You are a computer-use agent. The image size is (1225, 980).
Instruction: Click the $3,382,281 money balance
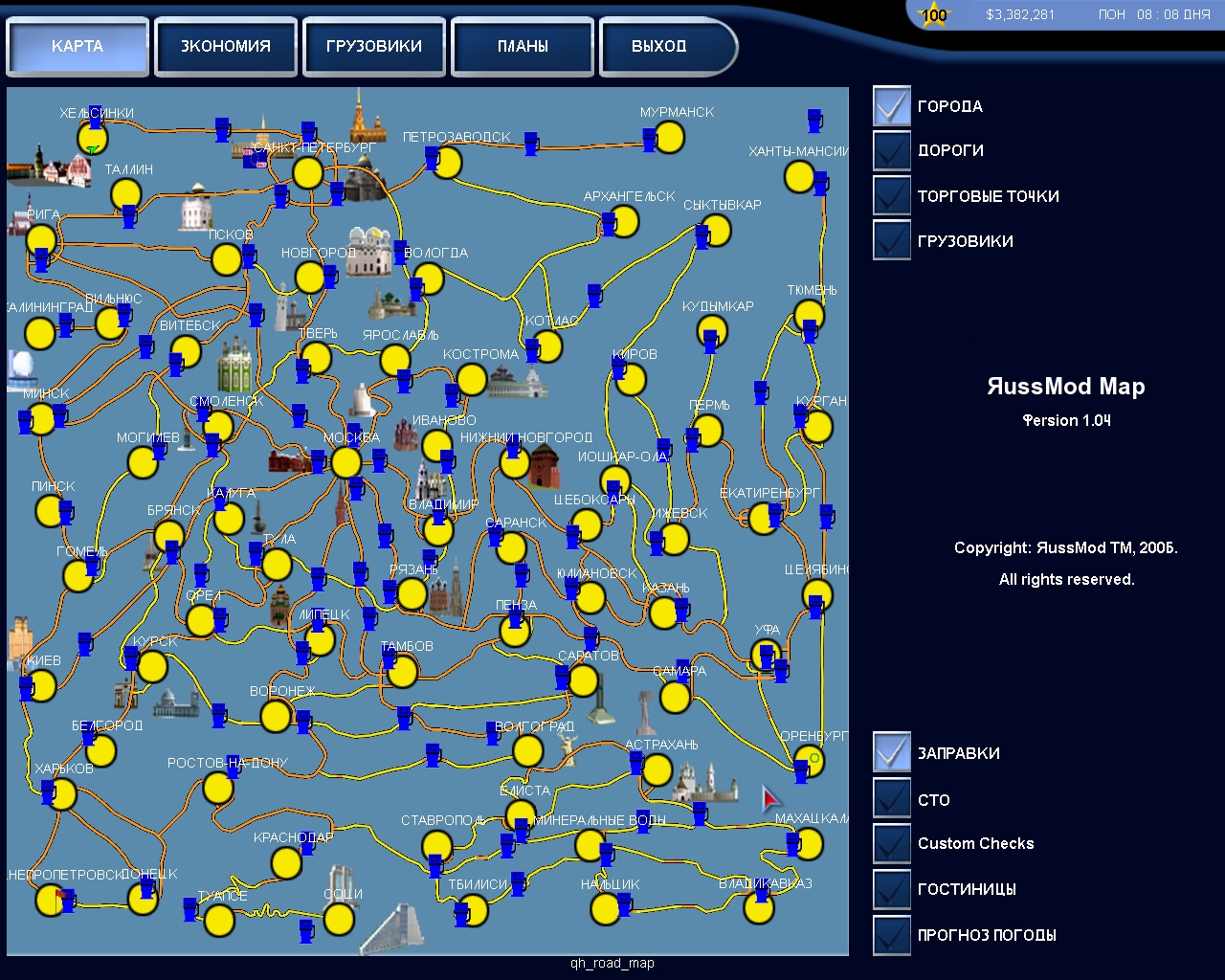pyautogui.click(x=1020, y=14)
